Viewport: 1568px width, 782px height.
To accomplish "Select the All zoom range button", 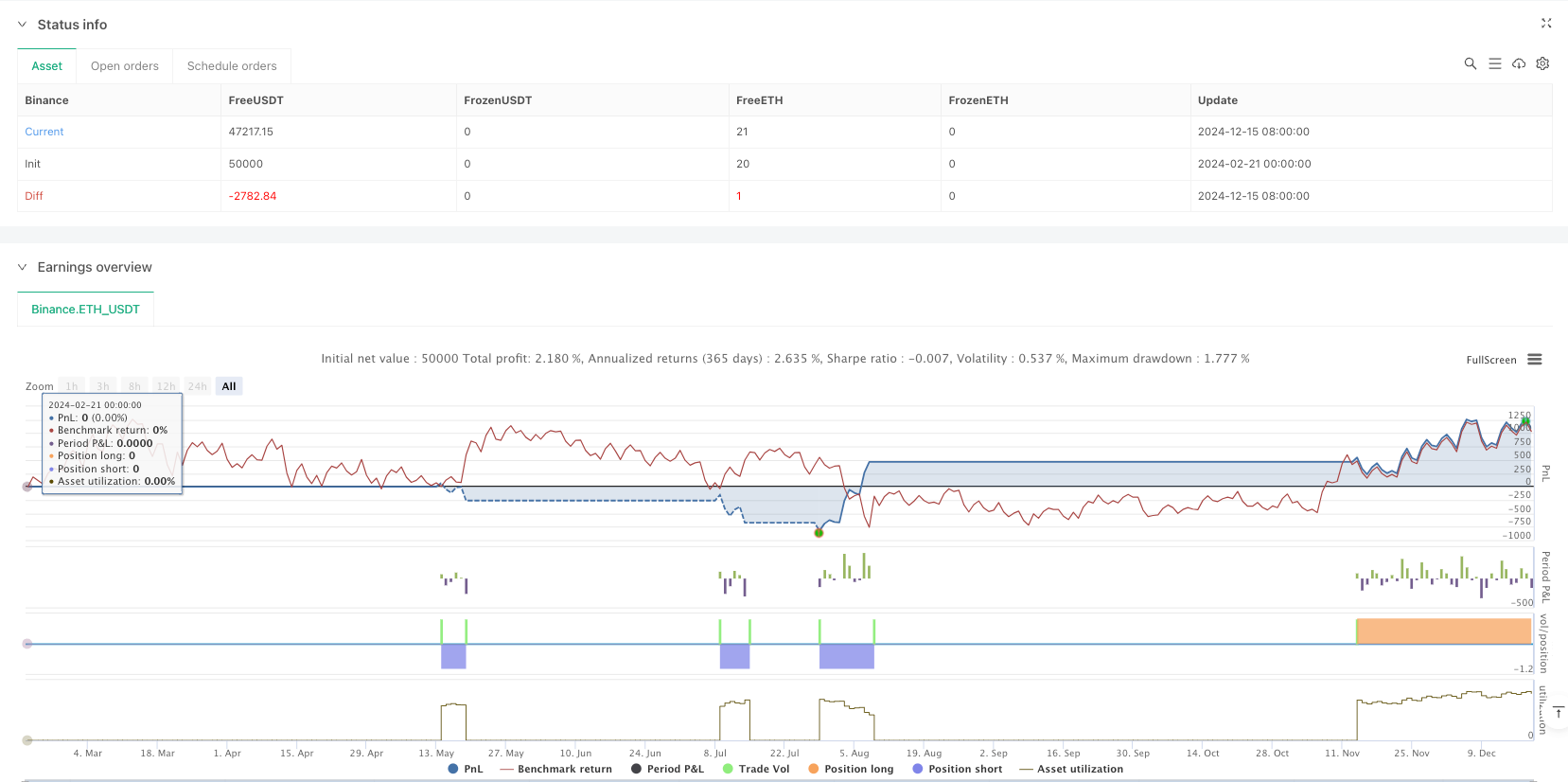I will pos(229,386).
